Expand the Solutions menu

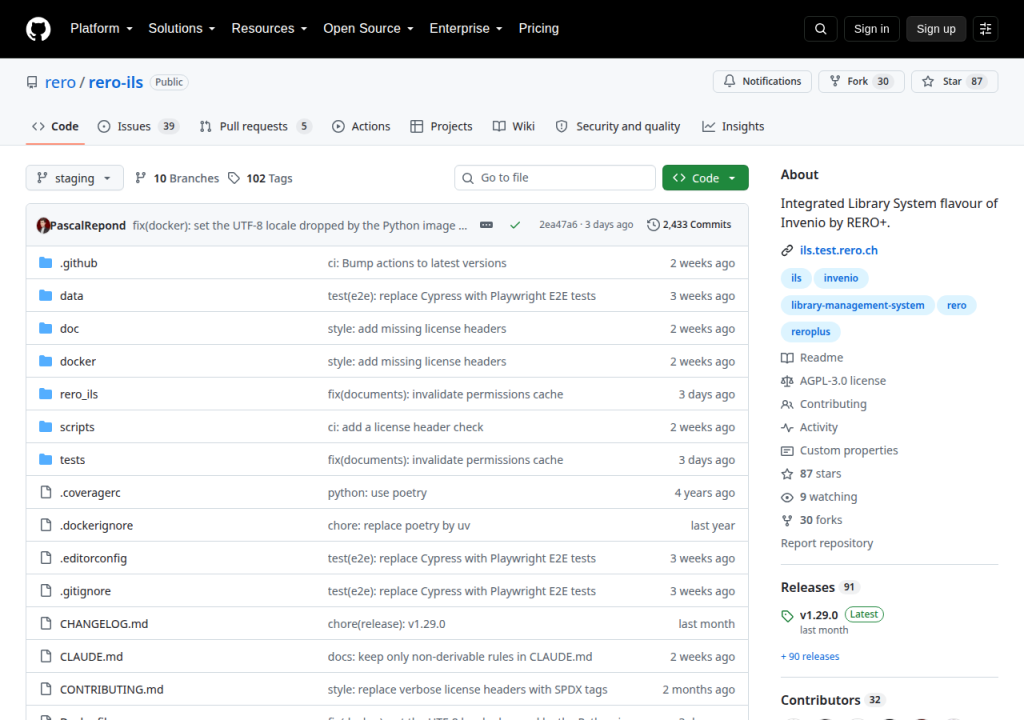coord(182,29)
